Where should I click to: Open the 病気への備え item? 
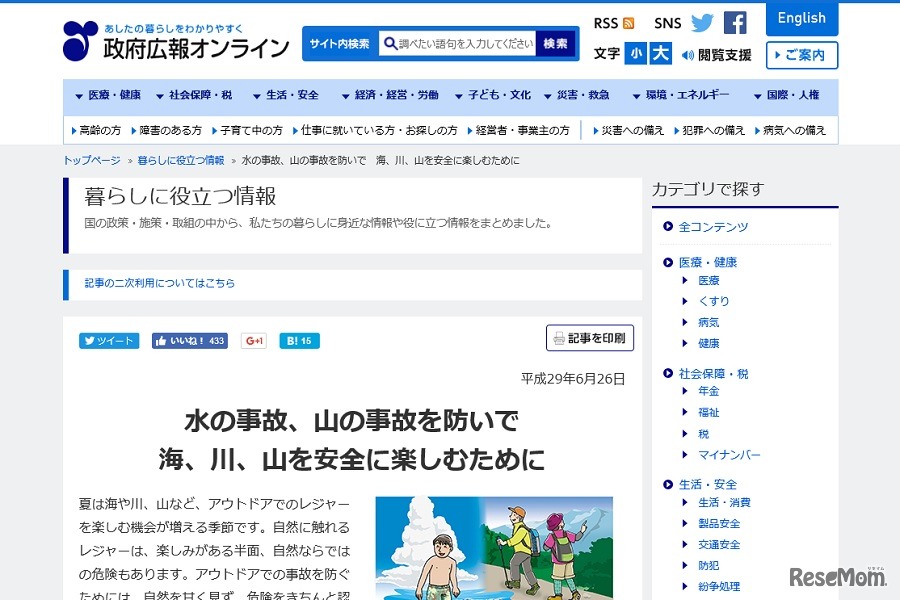point(790,131)
